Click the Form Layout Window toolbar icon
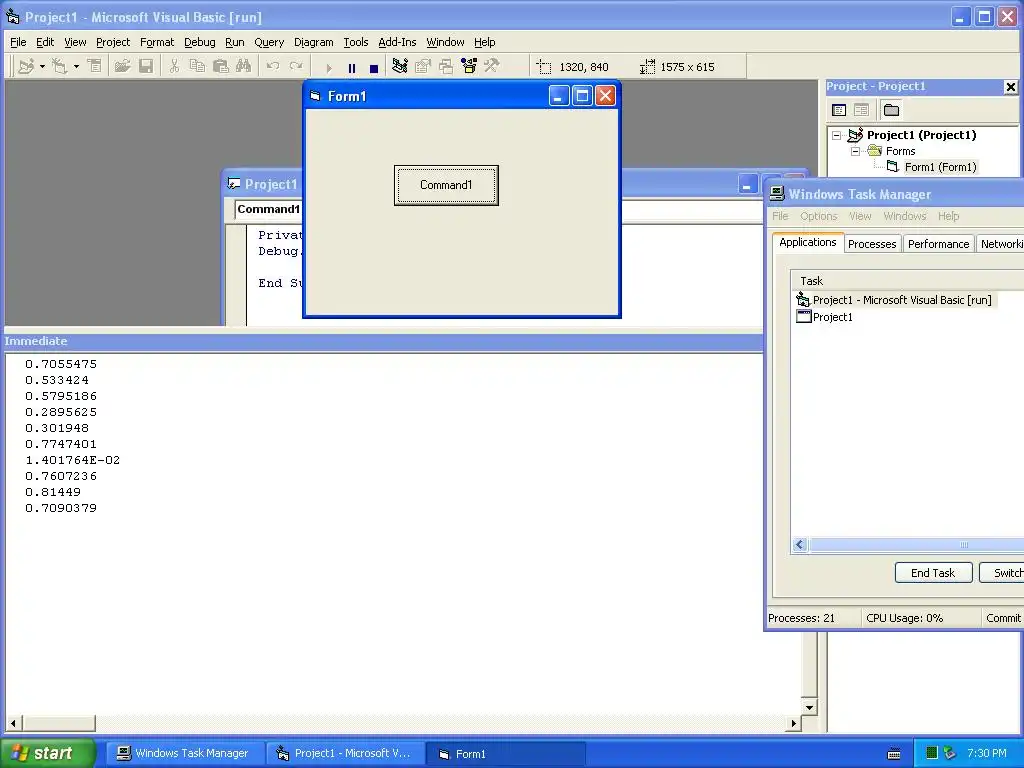 click(x=446, y=67)
